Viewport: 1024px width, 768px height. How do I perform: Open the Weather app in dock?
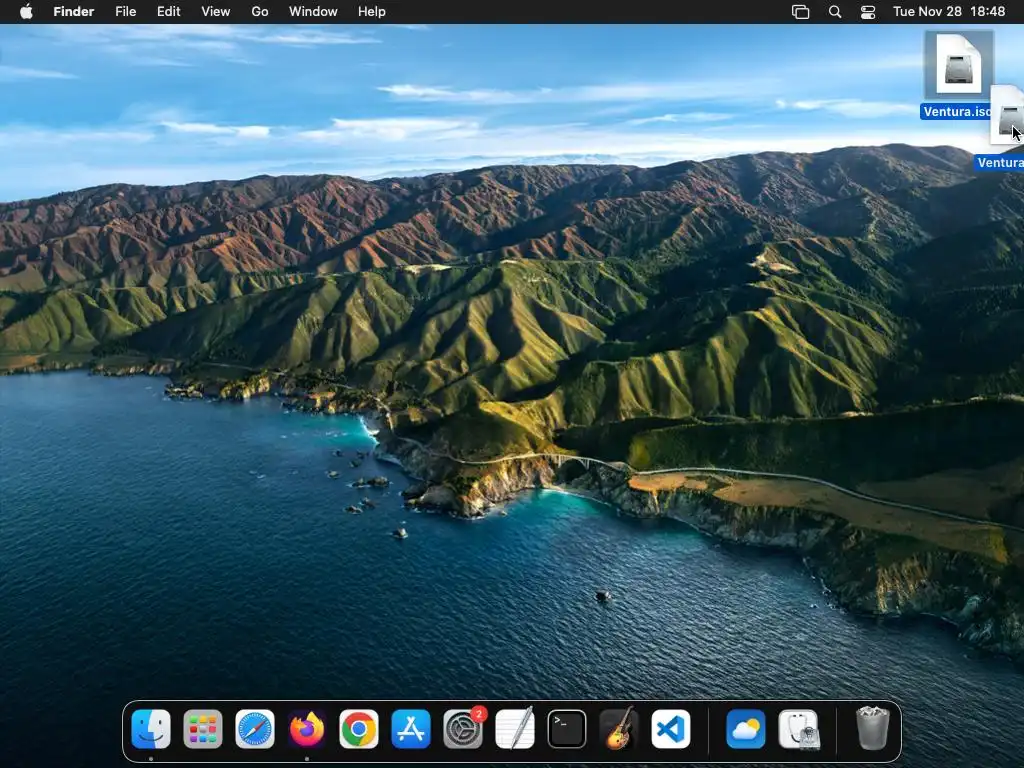[x=746, y=729]
